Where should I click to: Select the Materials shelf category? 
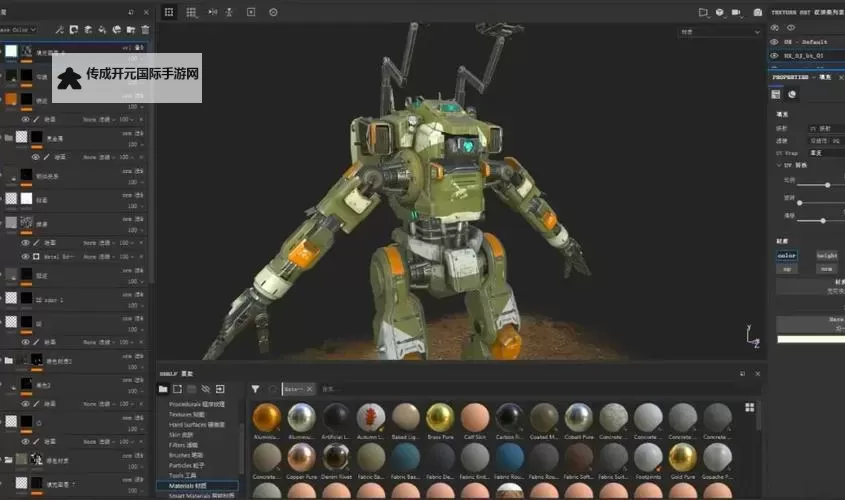click(x=197, y=486)
